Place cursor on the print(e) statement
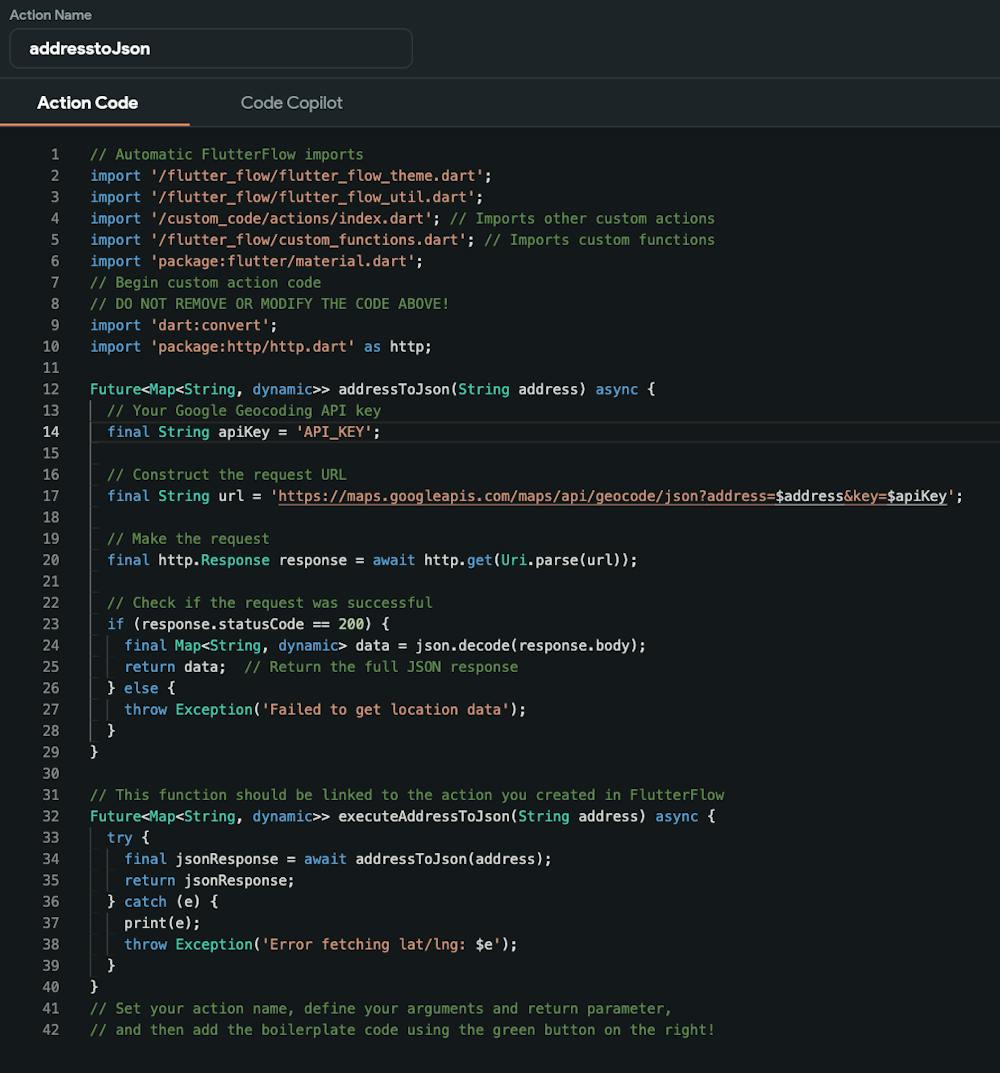 162,923
